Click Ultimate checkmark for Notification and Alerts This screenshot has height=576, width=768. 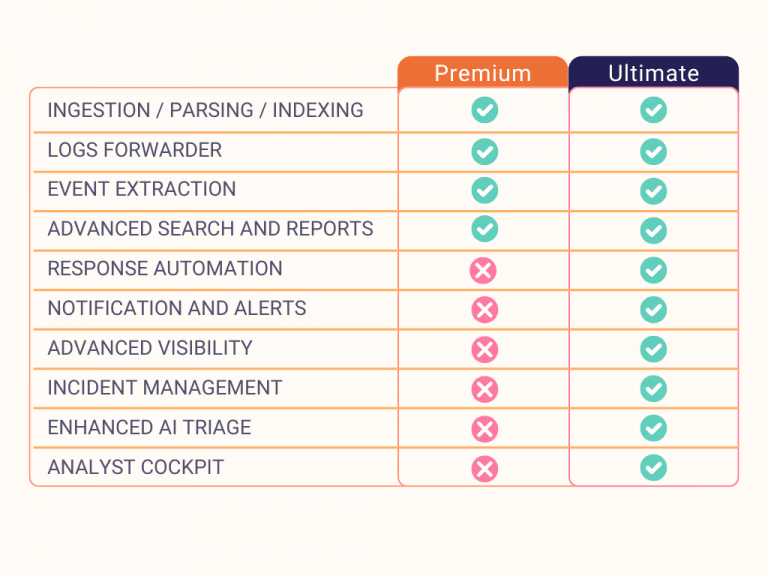653,310
